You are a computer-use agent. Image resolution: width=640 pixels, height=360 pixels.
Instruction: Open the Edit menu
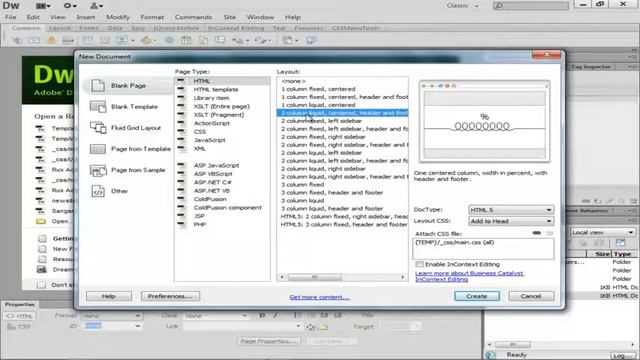(33, 17)
